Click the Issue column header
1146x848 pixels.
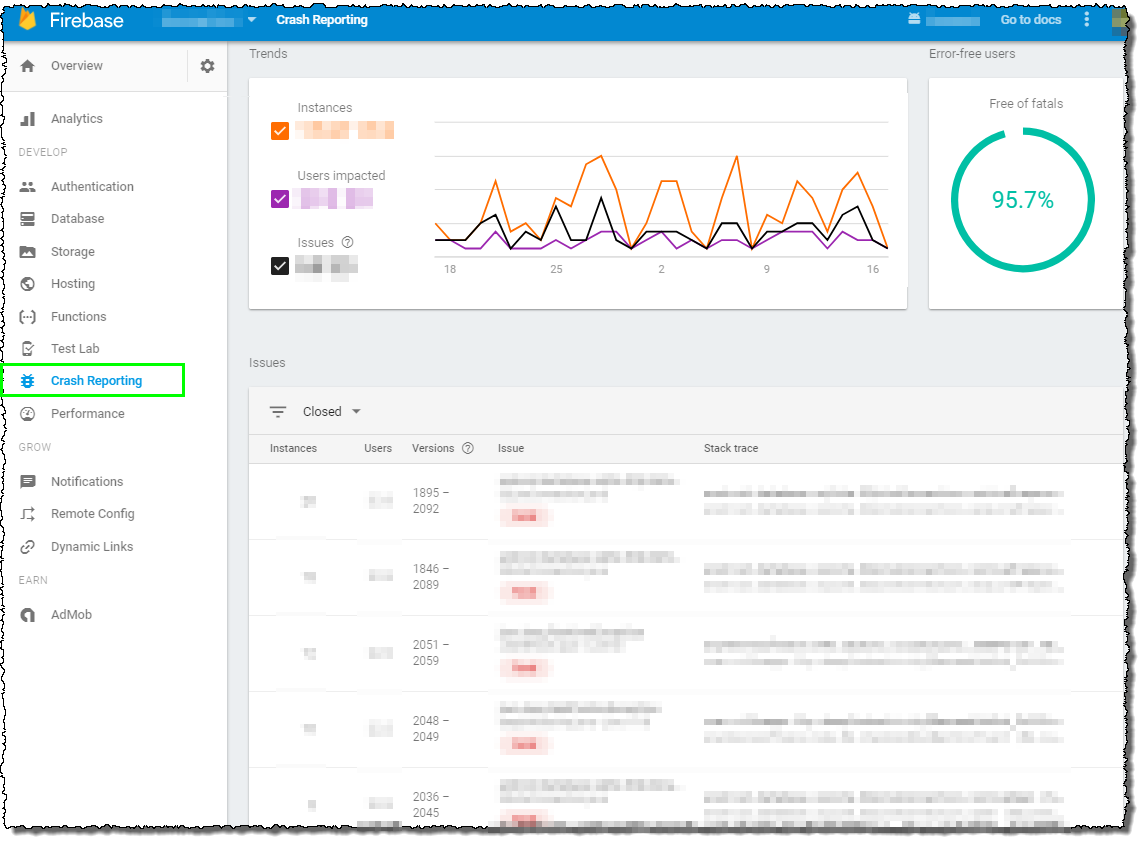click(511, 449)
